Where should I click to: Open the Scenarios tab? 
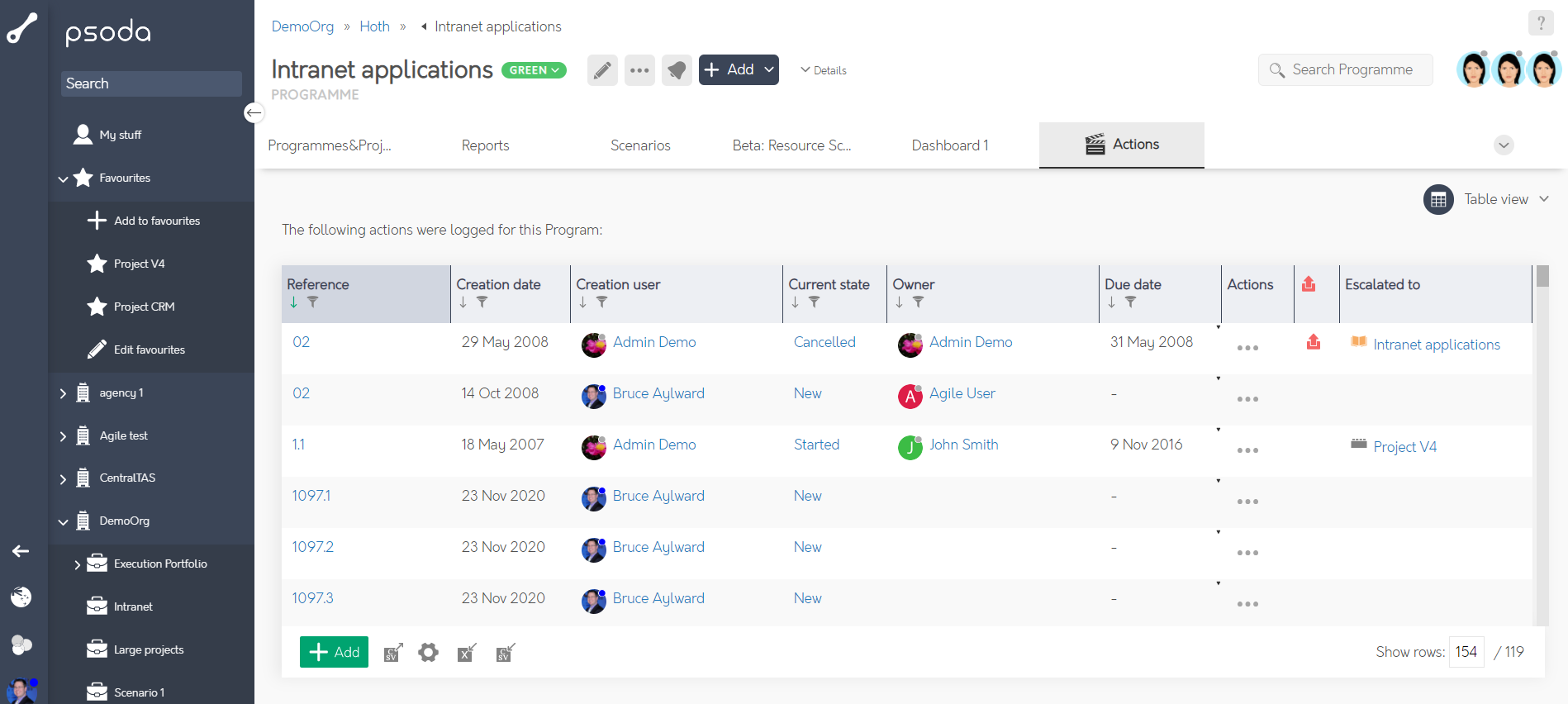[640, 145]
